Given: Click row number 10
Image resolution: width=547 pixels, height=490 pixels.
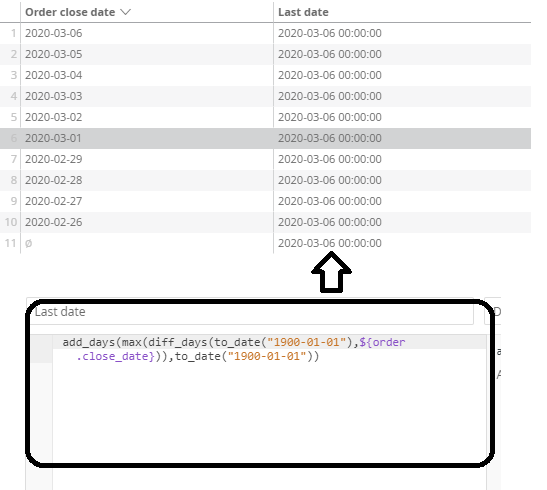Looking at the screenshot, I should 11,222.
